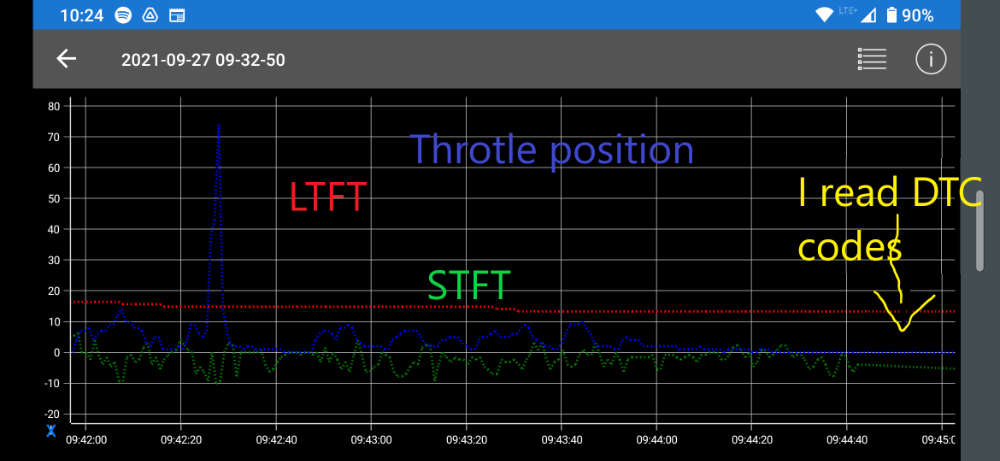Click the peak of the blue throttle spike
This screenshot has height=461, width=1000.
click(x=218, y=125)
